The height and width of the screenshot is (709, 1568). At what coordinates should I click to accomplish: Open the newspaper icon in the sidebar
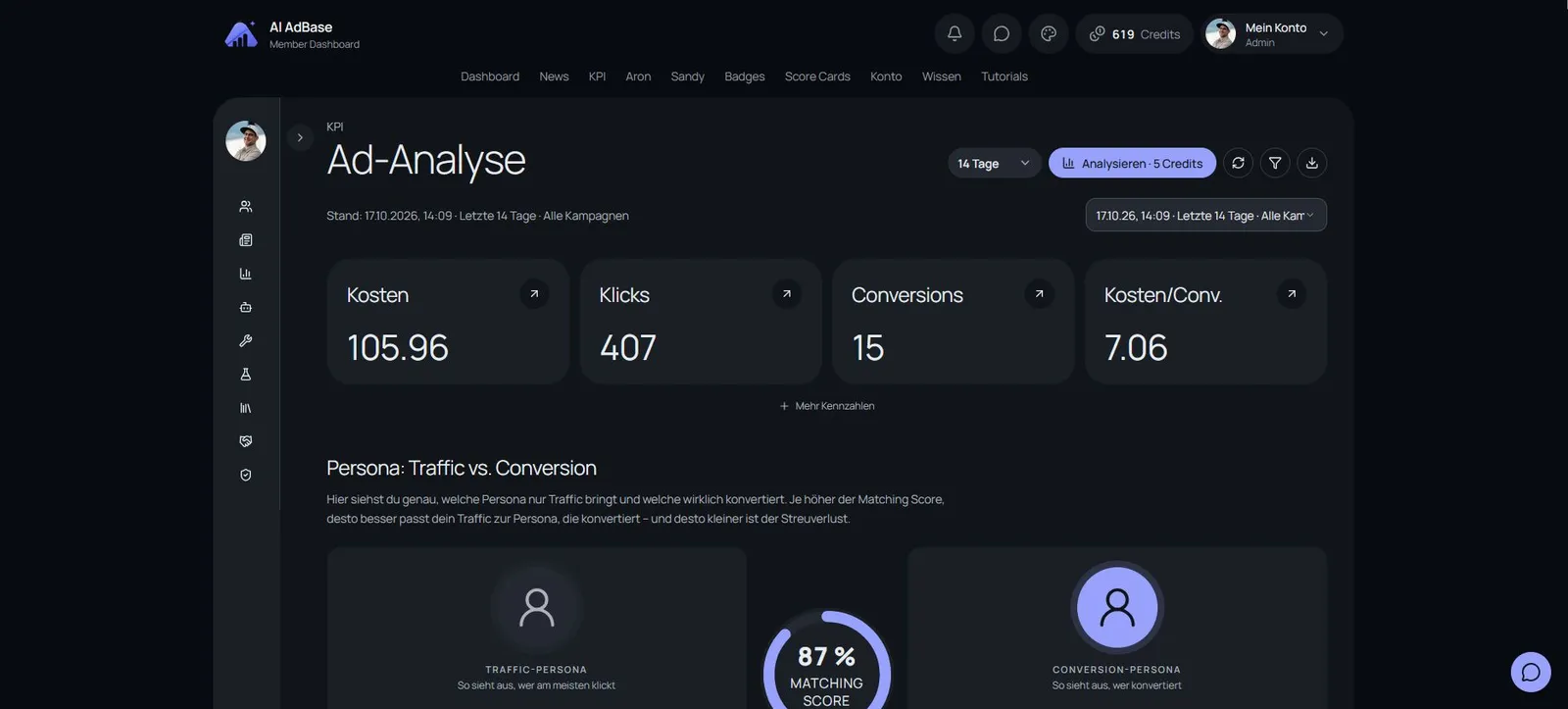click(246, 240)
